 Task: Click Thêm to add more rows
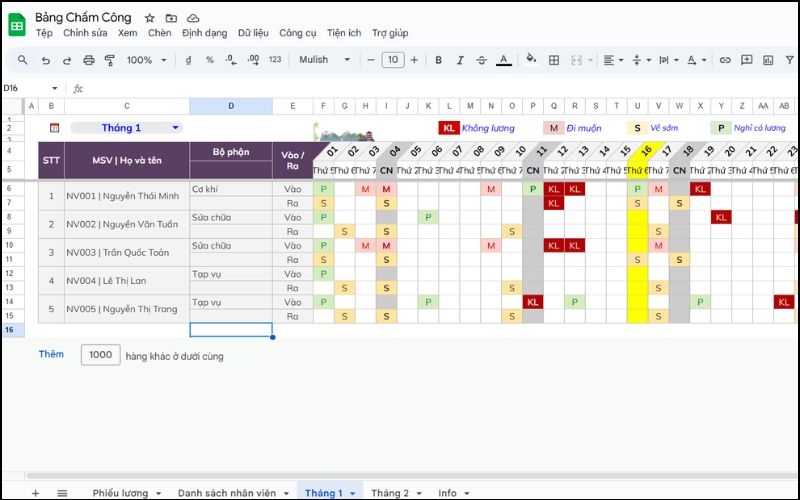pyautogui.click(x=51, y=354)
